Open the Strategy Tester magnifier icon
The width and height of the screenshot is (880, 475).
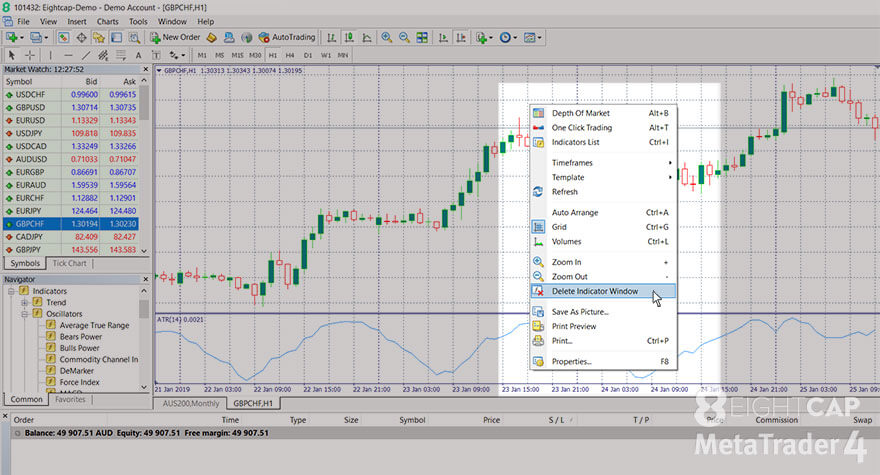(x=134, y=38)
